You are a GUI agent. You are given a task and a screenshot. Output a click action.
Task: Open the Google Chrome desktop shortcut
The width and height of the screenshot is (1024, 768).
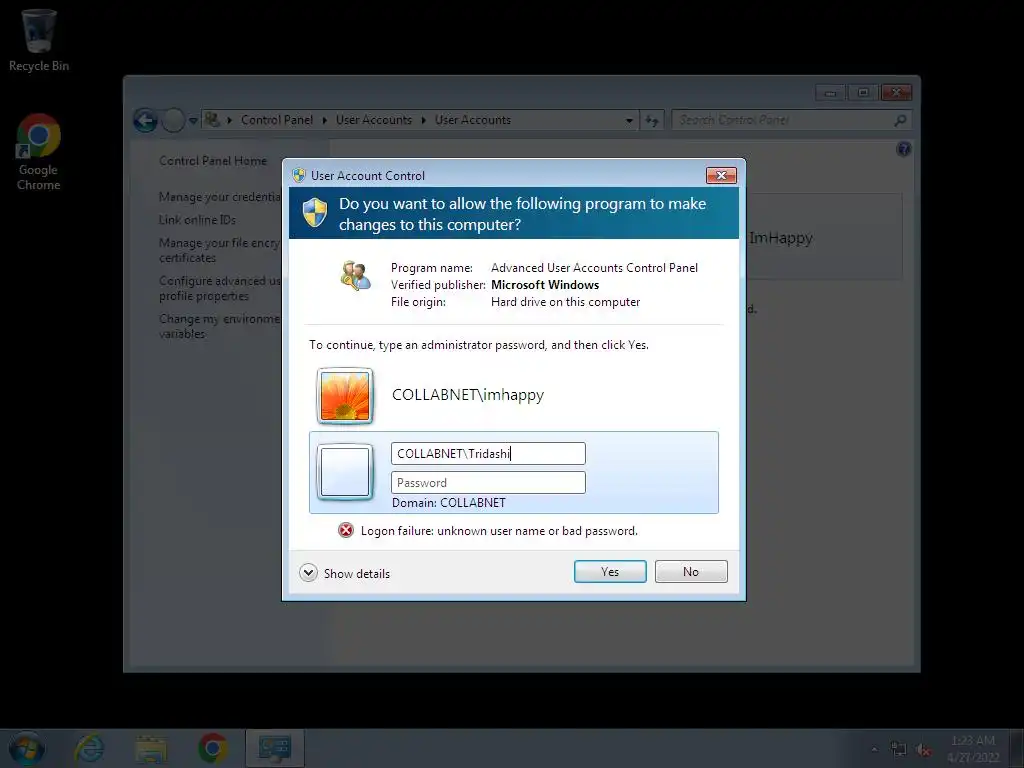(x=39, y=152)
